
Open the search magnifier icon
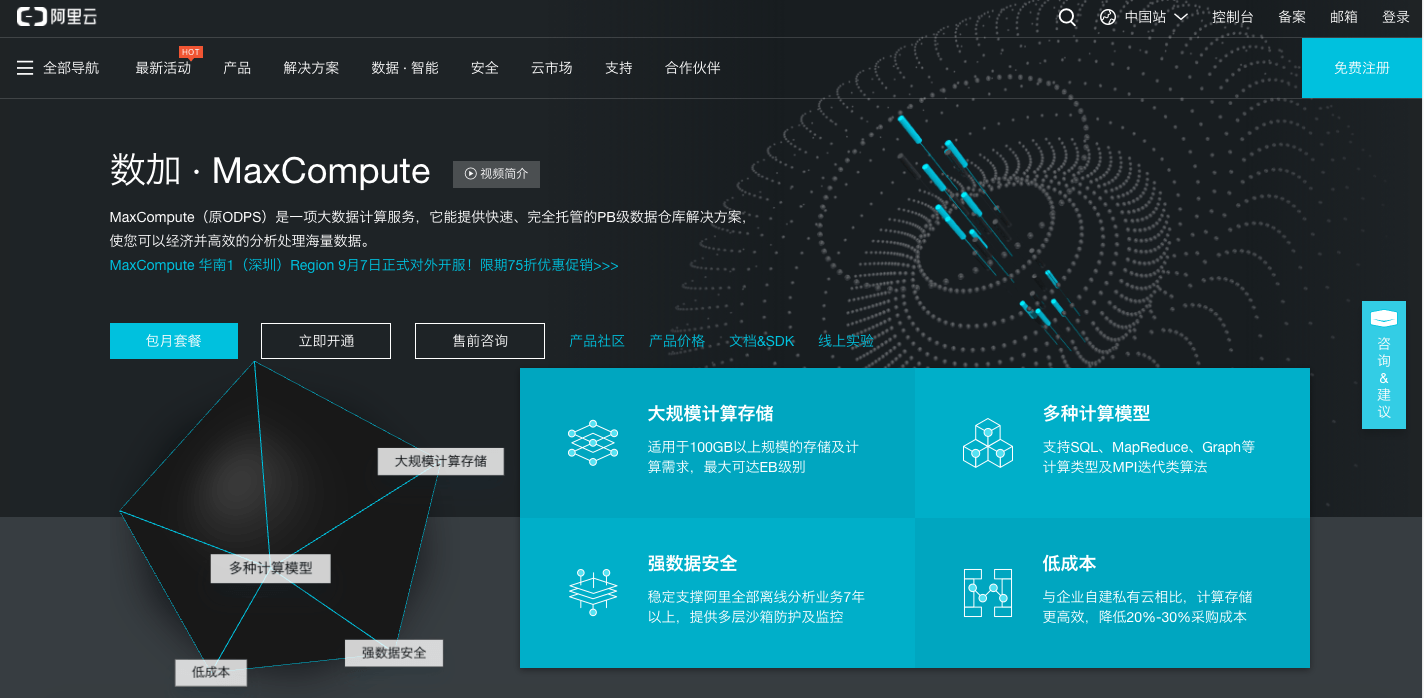1067,17
